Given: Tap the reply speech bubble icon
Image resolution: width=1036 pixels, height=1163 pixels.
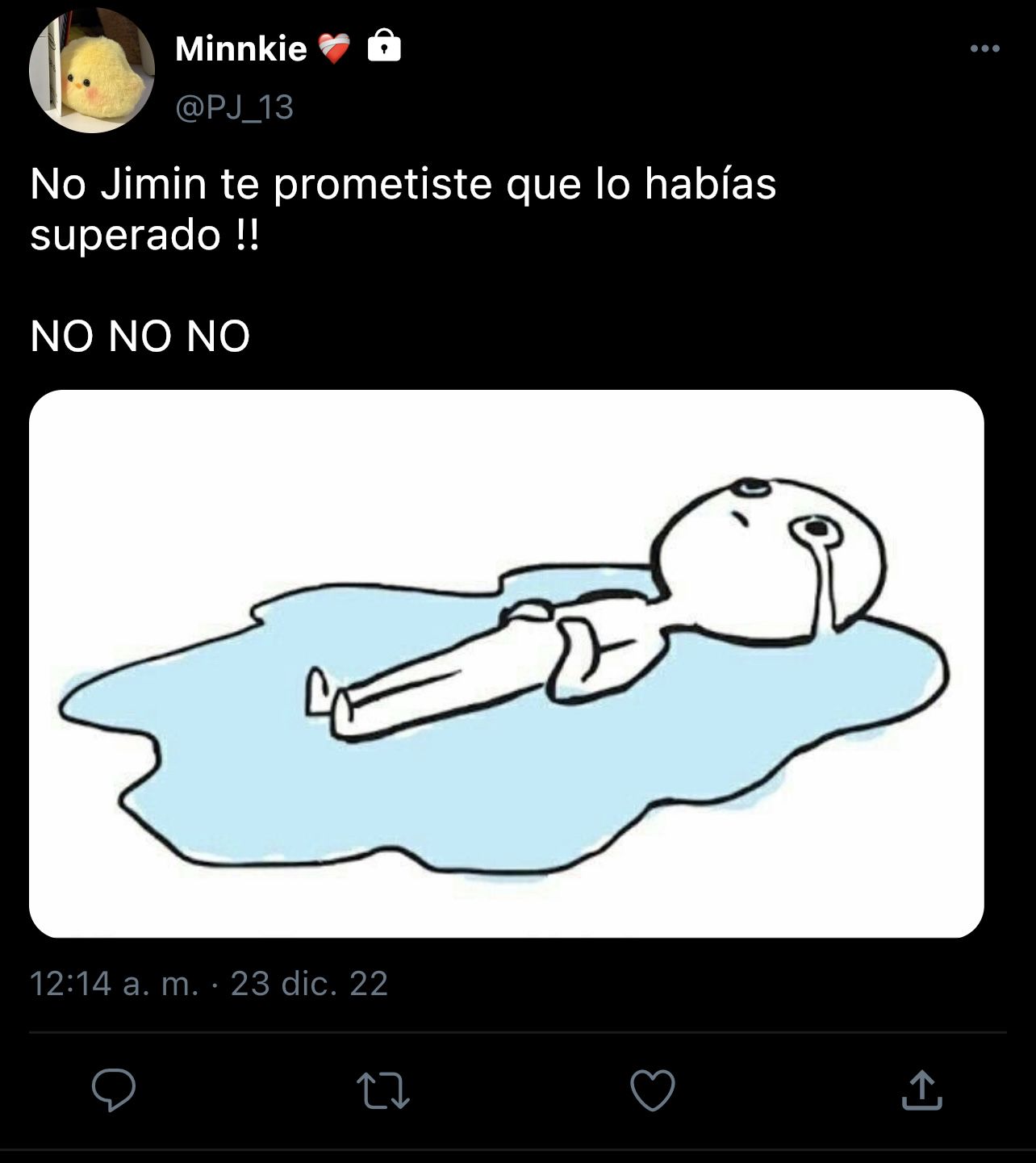Looking at the screenshot, I should click(114, 1091).
